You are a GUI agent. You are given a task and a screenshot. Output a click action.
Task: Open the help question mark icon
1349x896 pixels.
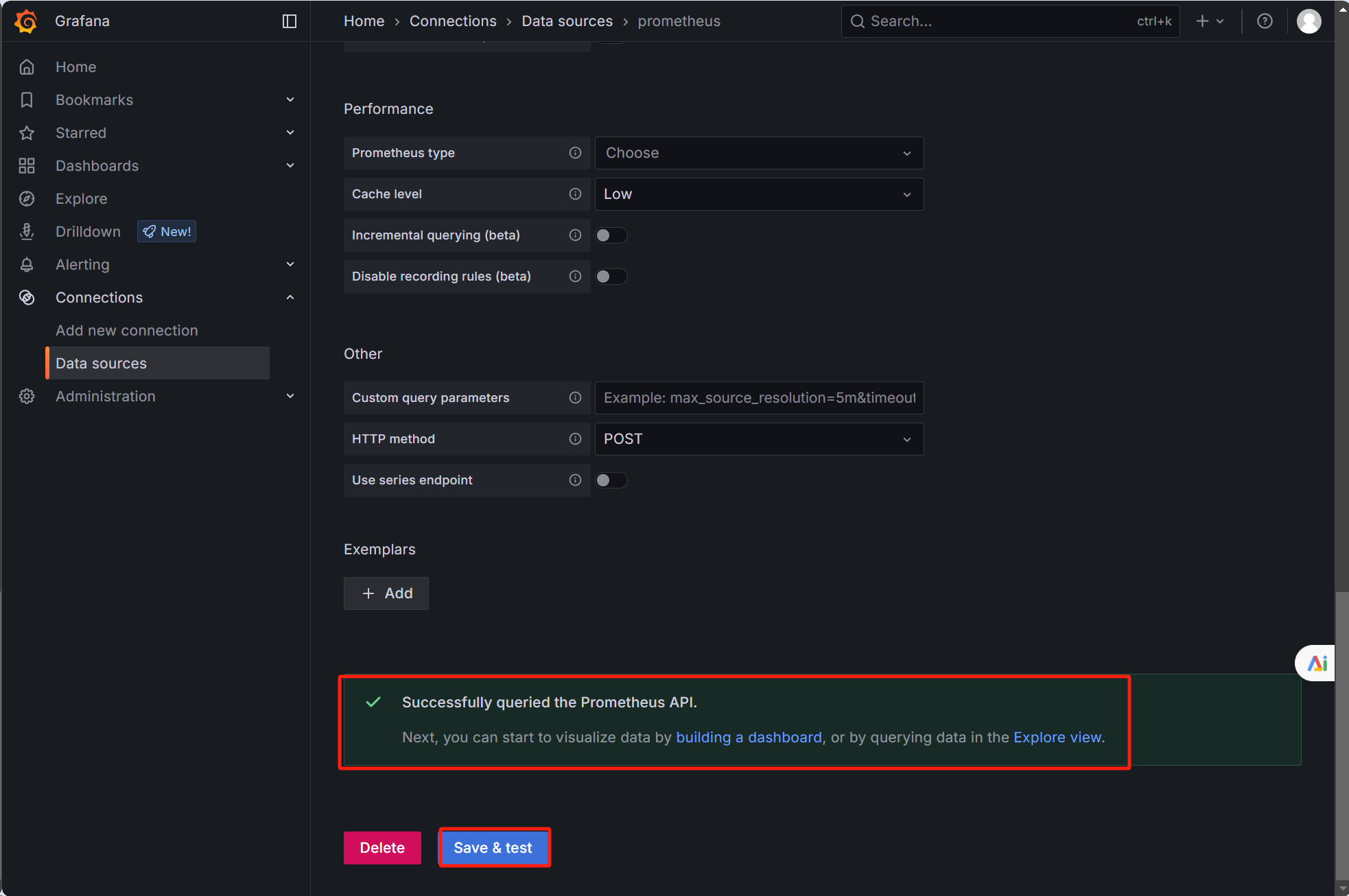pos(1265,21)
